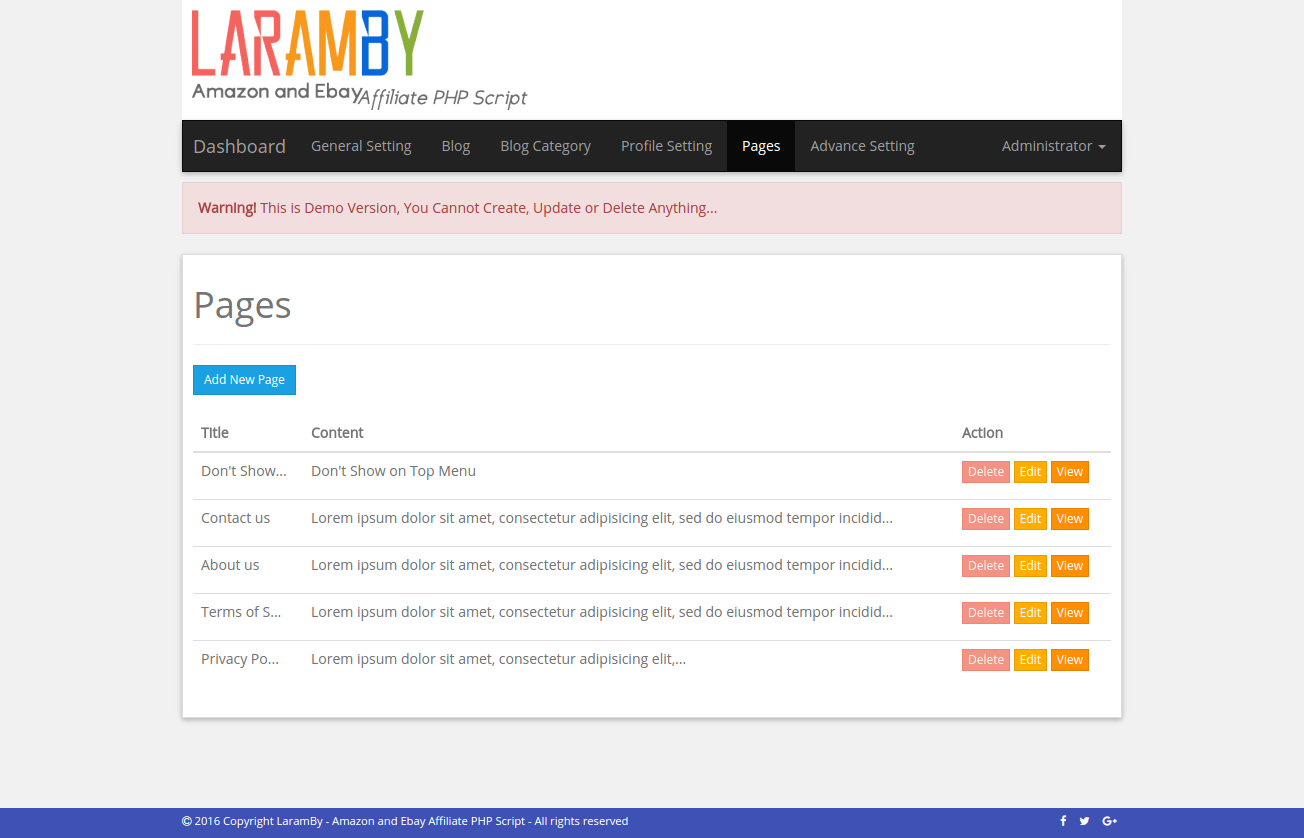Open Advance Setting in the navbar
1304x838 pixels.
coord(862,146)
